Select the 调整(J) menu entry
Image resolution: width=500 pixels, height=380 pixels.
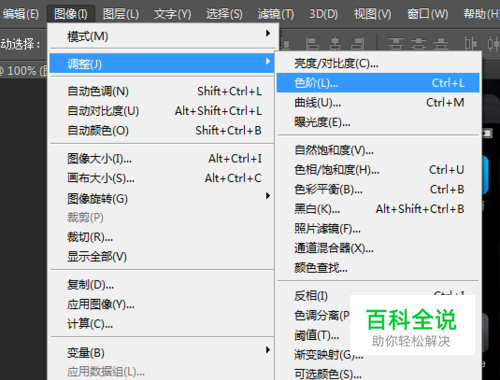pos(162,63)
